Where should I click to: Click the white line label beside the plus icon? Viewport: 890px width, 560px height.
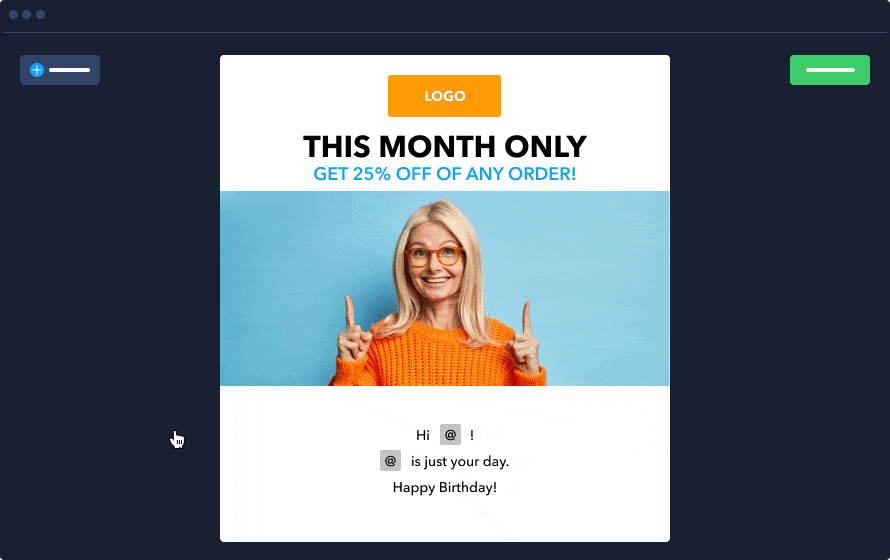[69, 70]
